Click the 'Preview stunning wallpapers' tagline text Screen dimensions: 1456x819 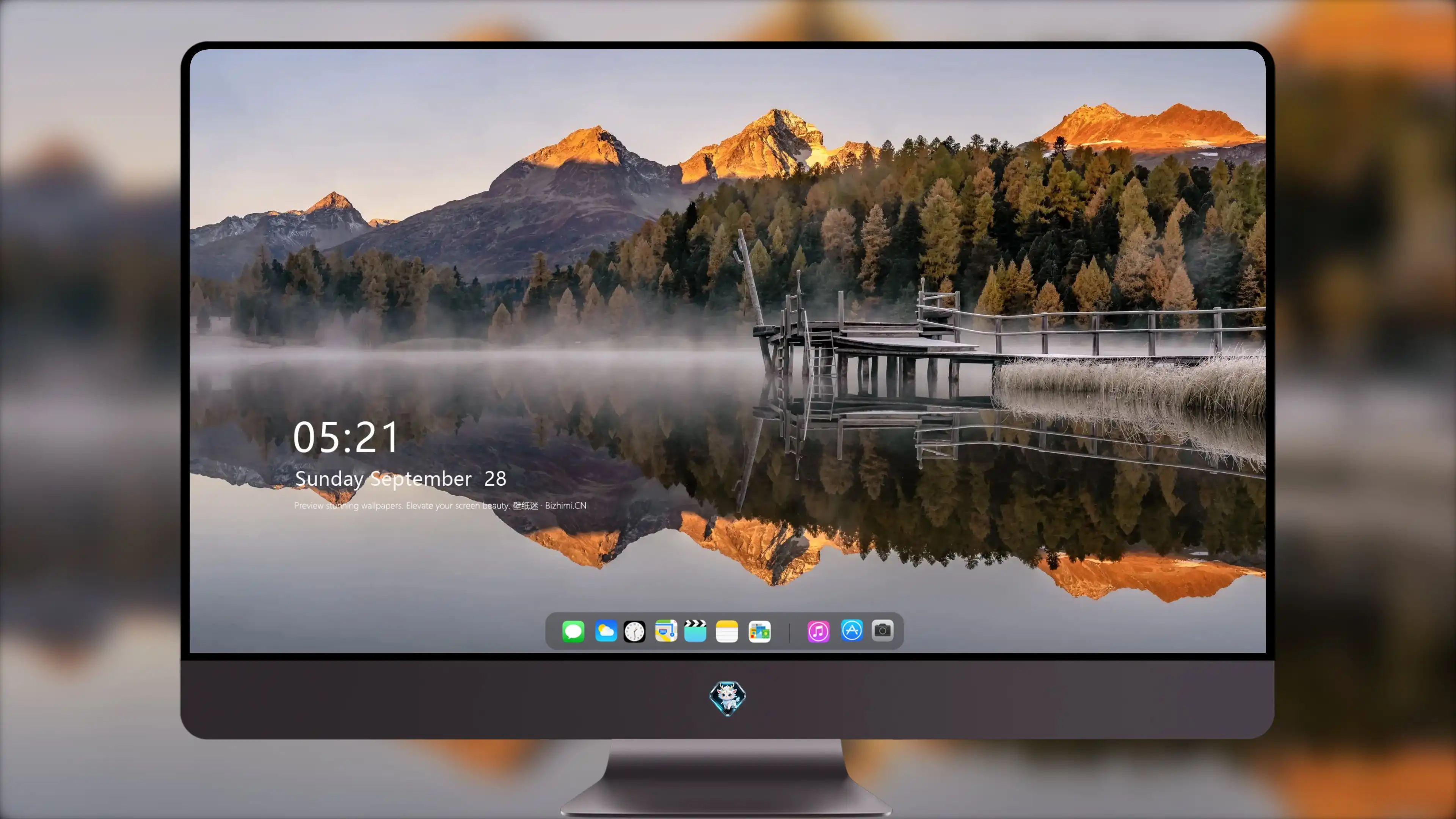coord(440,505)
